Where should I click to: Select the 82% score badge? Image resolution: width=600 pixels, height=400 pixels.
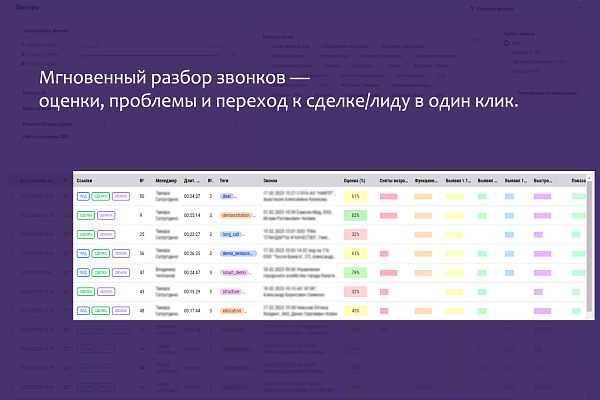click(x=355, y=216)
